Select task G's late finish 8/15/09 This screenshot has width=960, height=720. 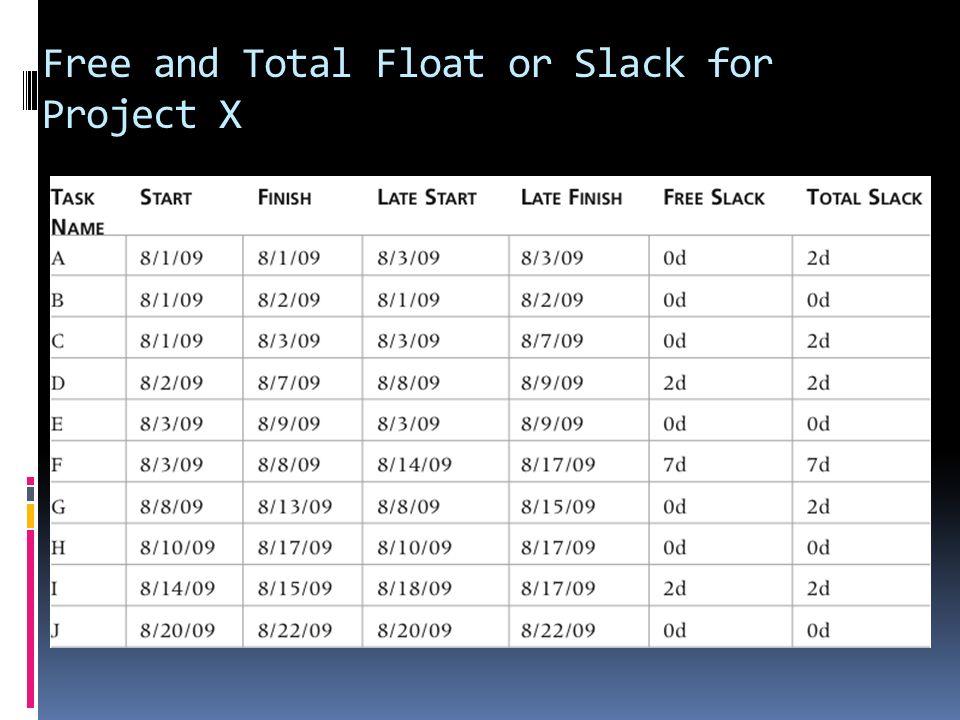558,506
